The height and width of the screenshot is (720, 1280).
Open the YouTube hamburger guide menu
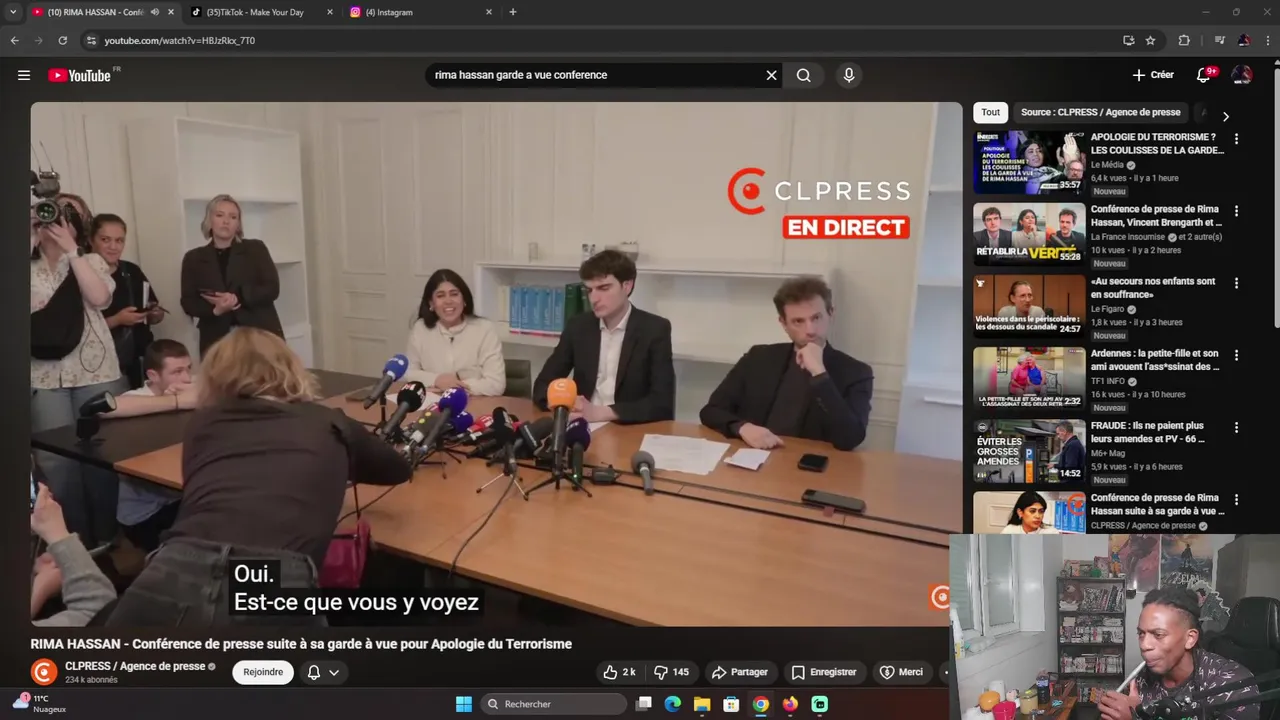coord(24,75)
